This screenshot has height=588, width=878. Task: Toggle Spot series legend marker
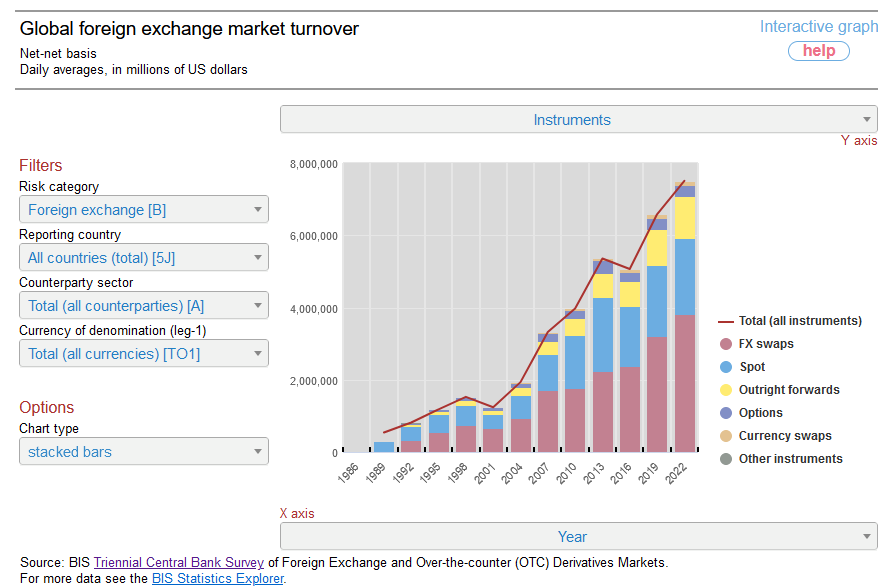coord(726,367)
